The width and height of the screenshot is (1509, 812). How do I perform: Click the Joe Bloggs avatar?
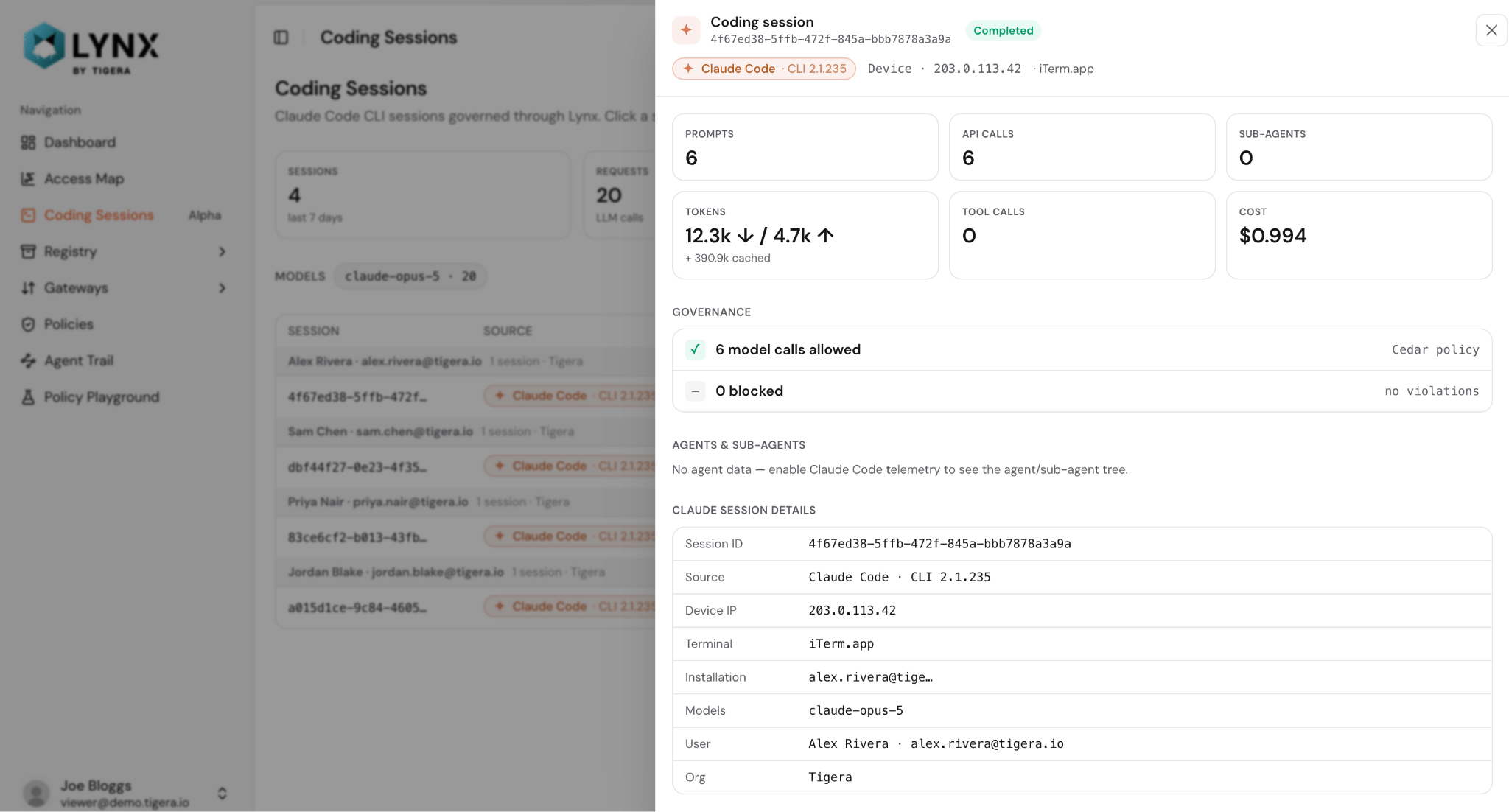coord(35,793)
